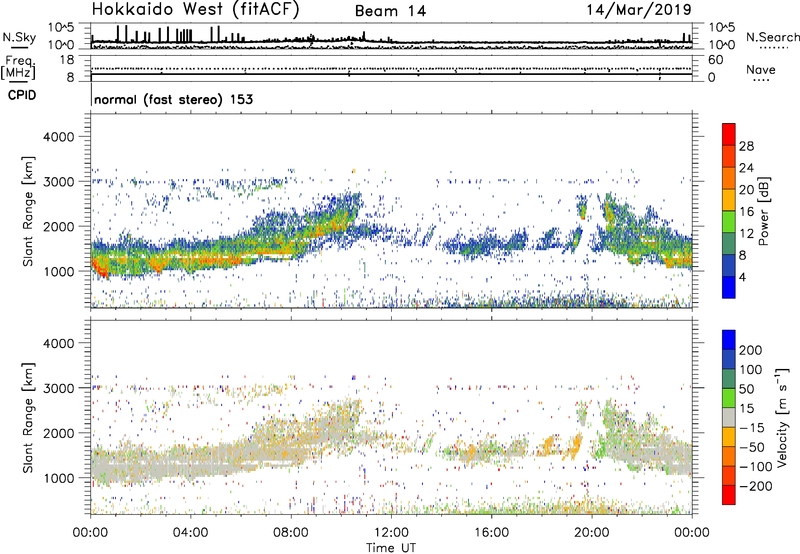The image size is (800, 554).
Task: Click the 'N.Search' legend label
Action: coord(772,37)
